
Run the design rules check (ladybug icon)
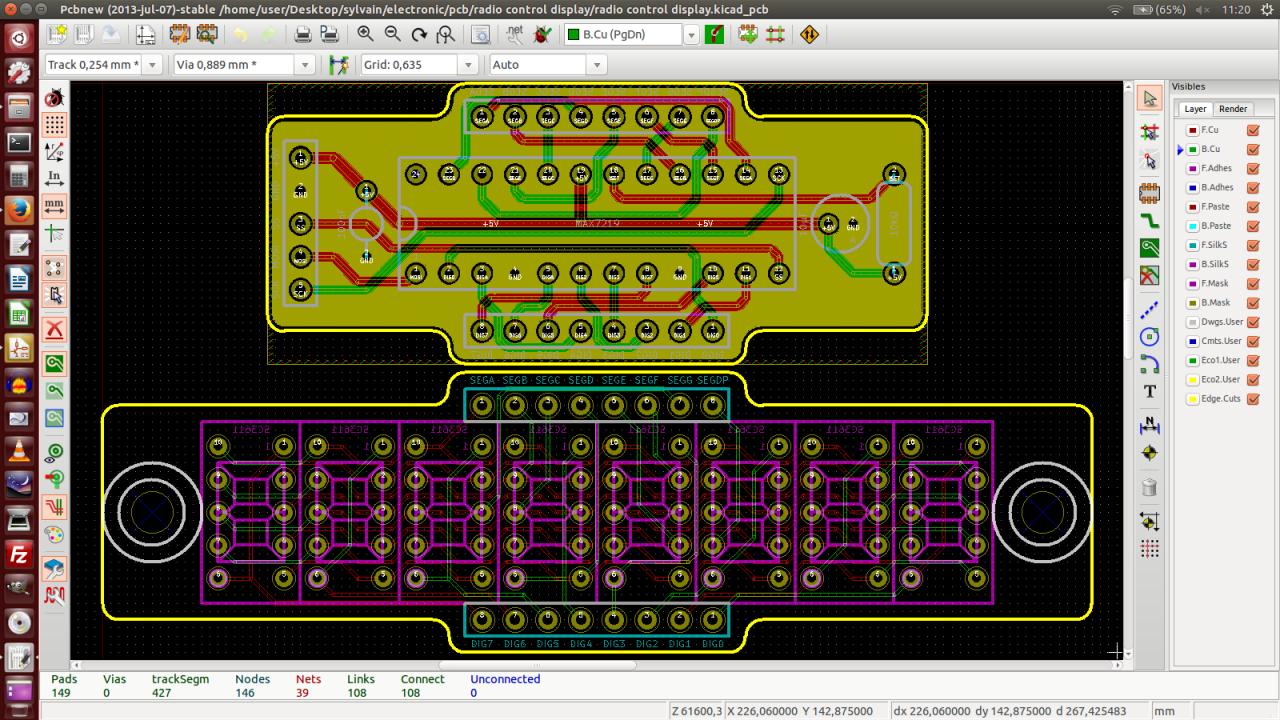click(x=543, y=34)
